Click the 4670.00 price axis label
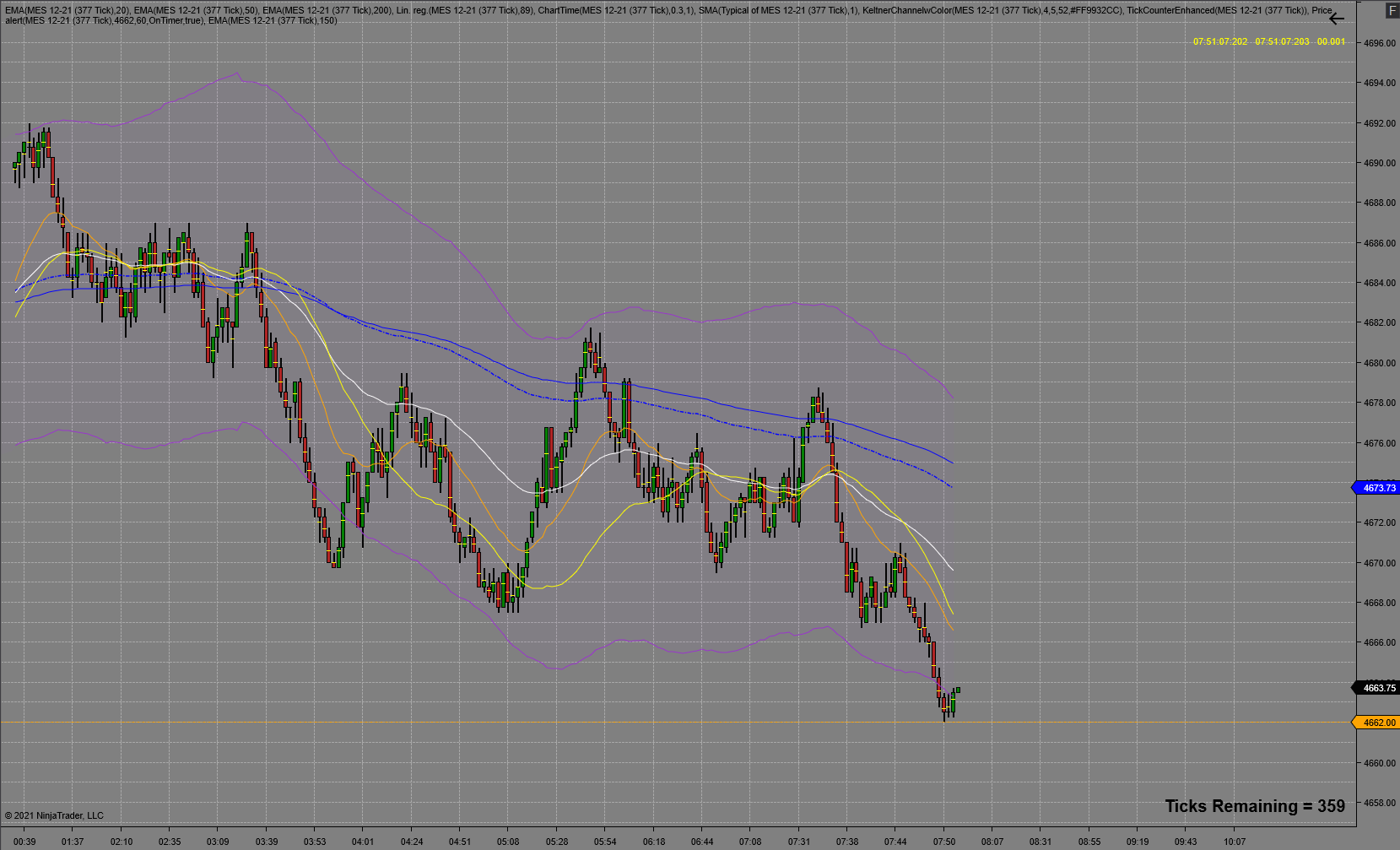1400x850 pixels. tap(1380, 563)
